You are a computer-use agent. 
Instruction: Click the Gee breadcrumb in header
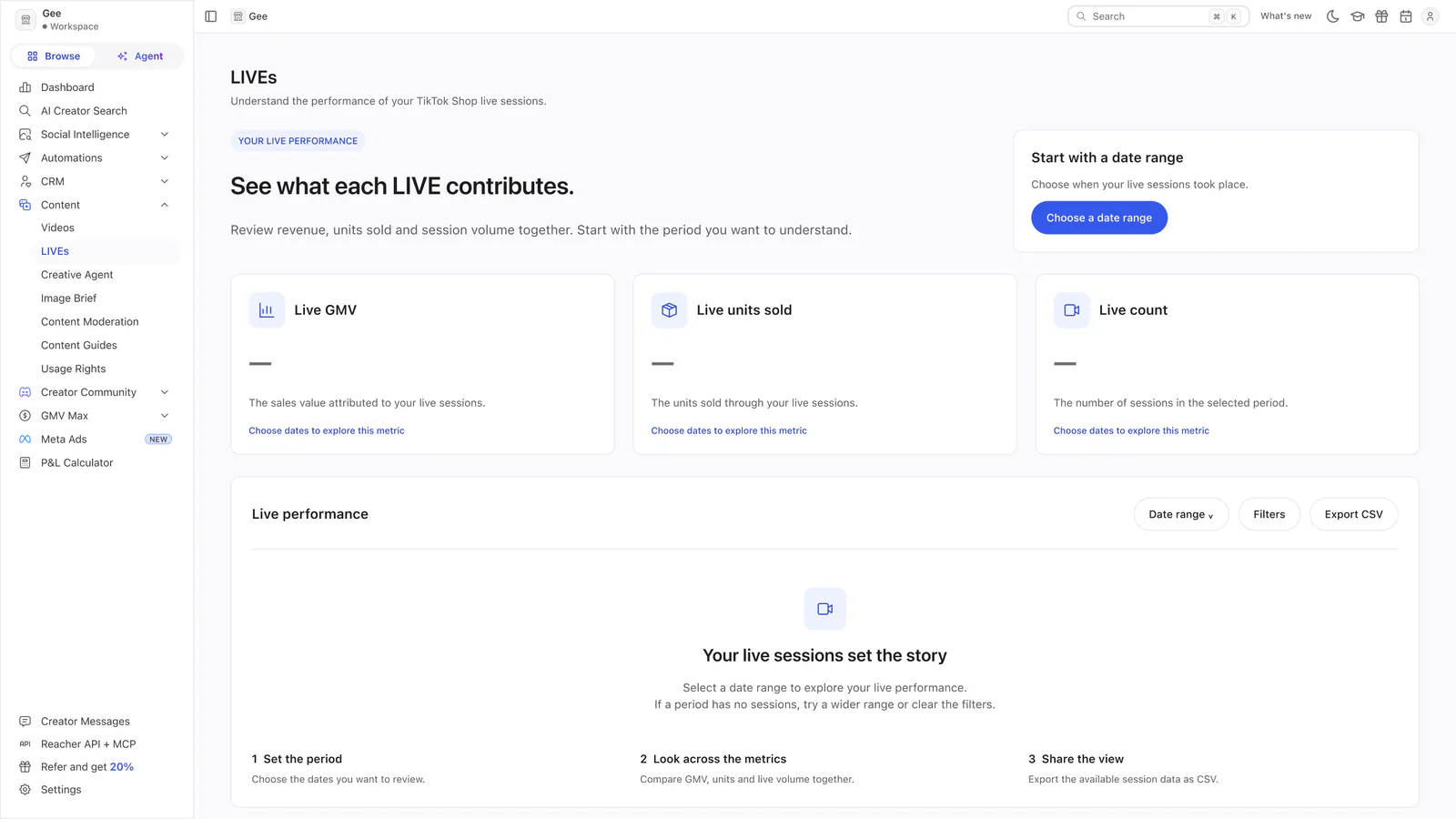(x=250, y=16)
